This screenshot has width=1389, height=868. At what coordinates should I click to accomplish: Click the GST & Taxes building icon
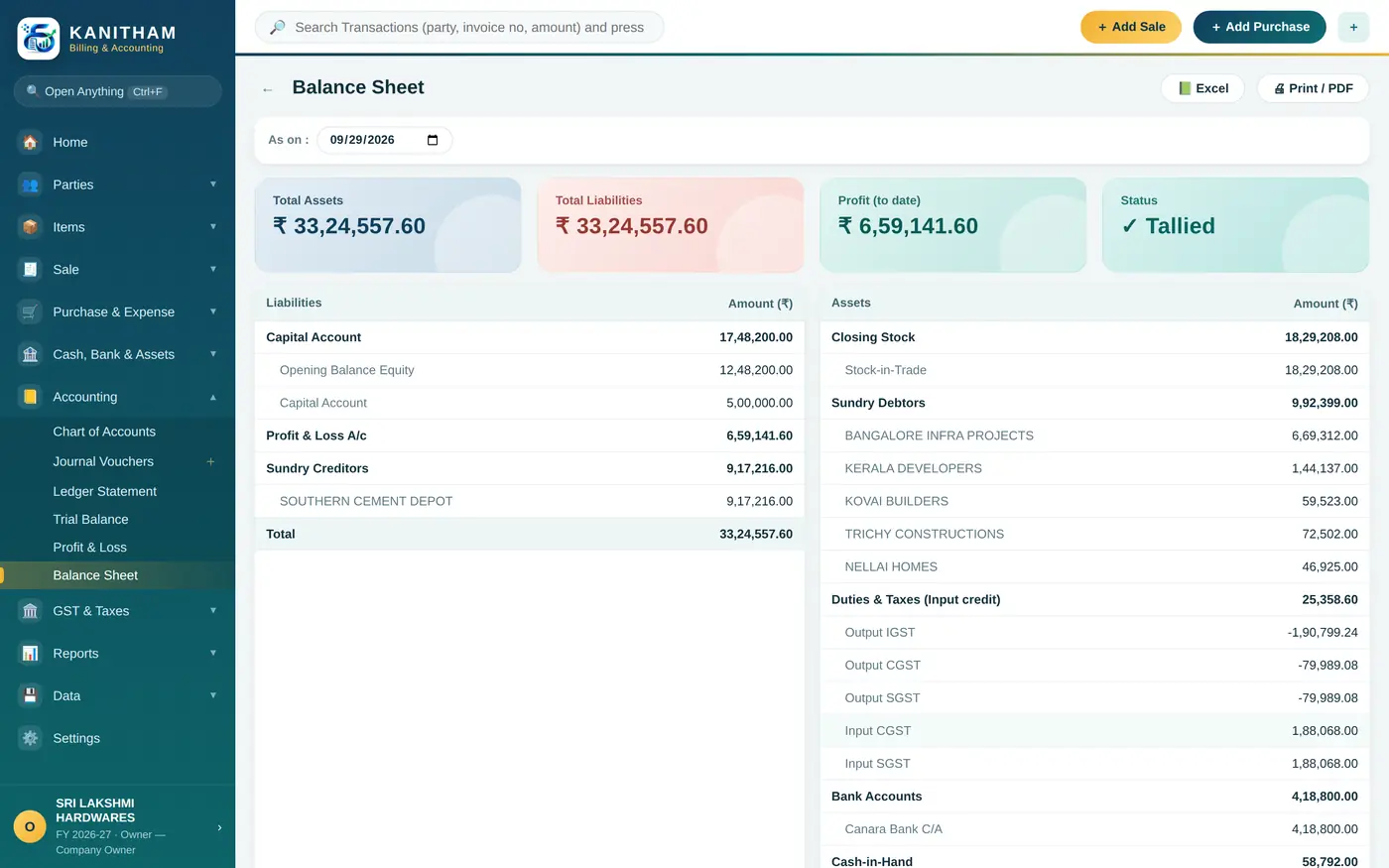pos(31,611)
